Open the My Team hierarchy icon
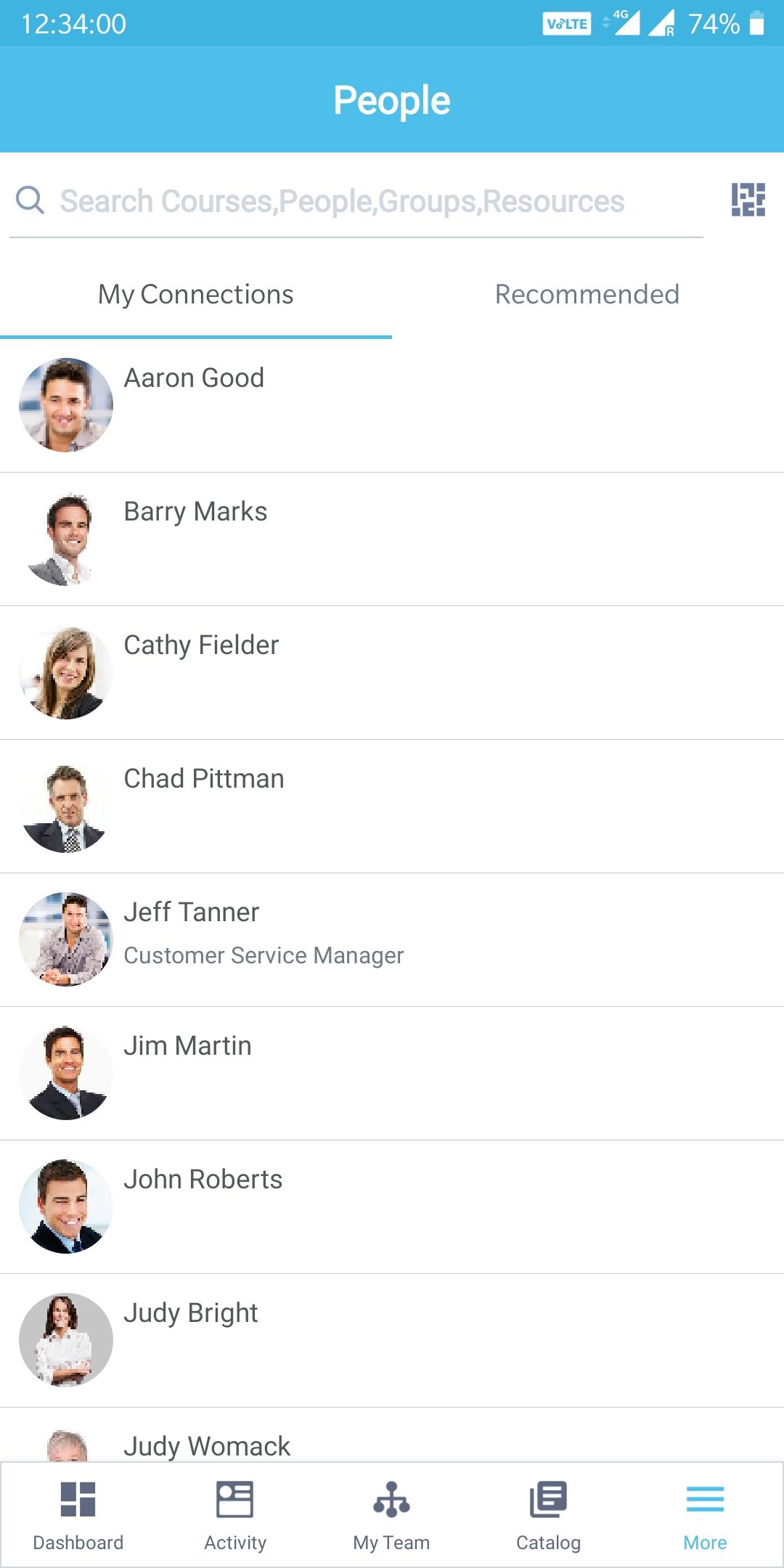 point(391,1499)
